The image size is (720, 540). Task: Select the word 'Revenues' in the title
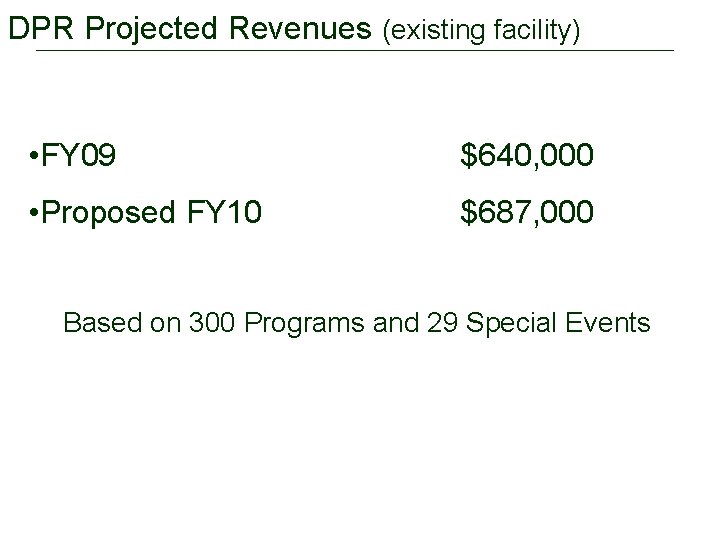[300, 28]
